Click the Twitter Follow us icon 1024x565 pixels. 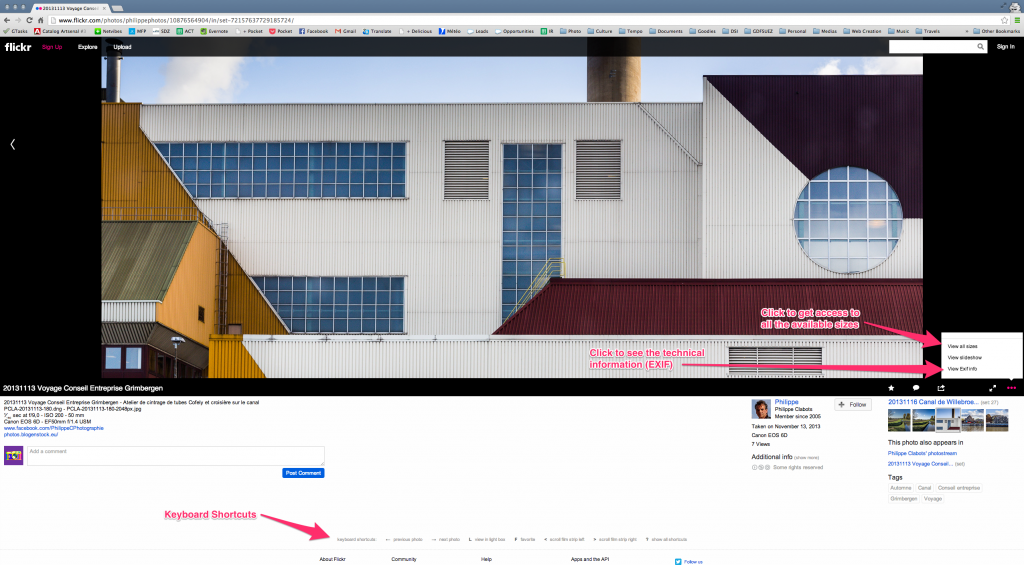[x=678, y=562]
